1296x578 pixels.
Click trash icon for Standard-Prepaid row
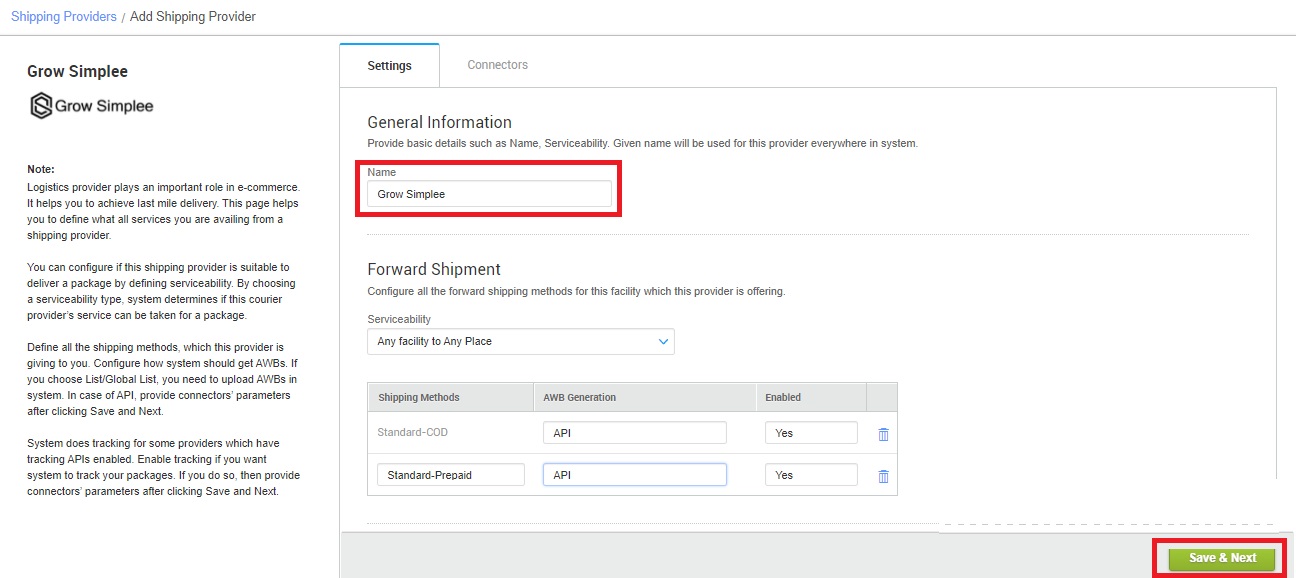[x=883, y=476]
